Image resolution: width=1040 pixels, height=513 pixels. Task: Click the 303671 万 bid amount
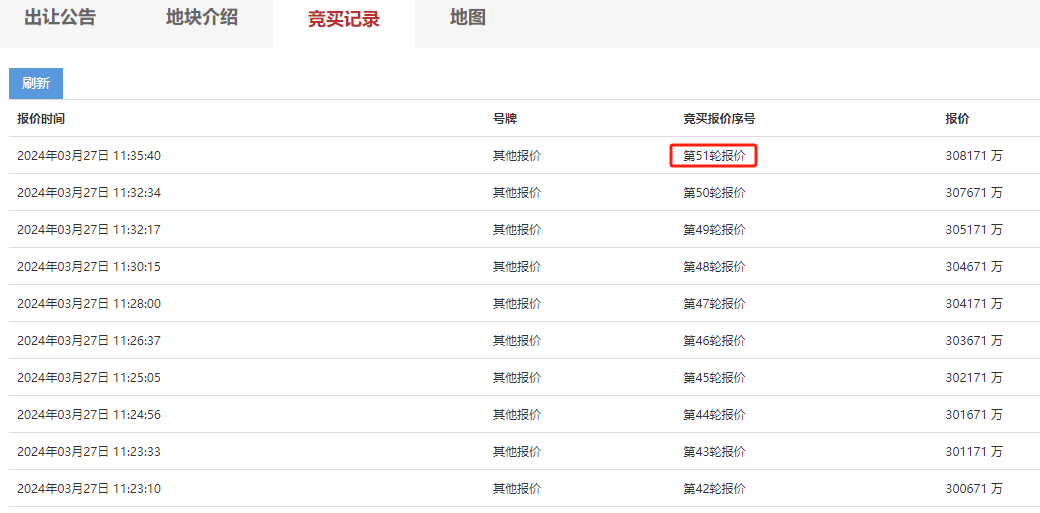tap(973, 341)
